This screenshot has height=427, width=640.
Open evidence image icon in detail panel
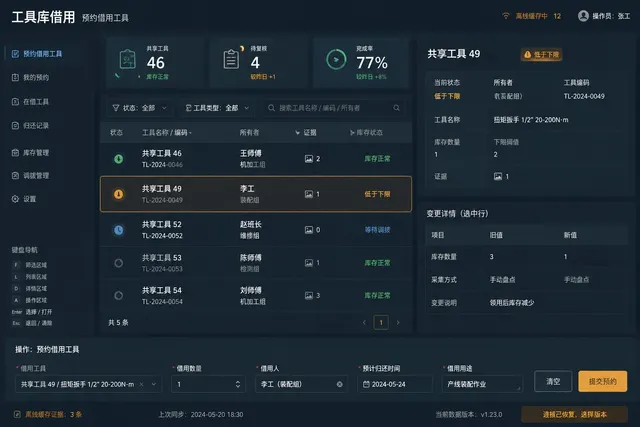pos(498,176)
